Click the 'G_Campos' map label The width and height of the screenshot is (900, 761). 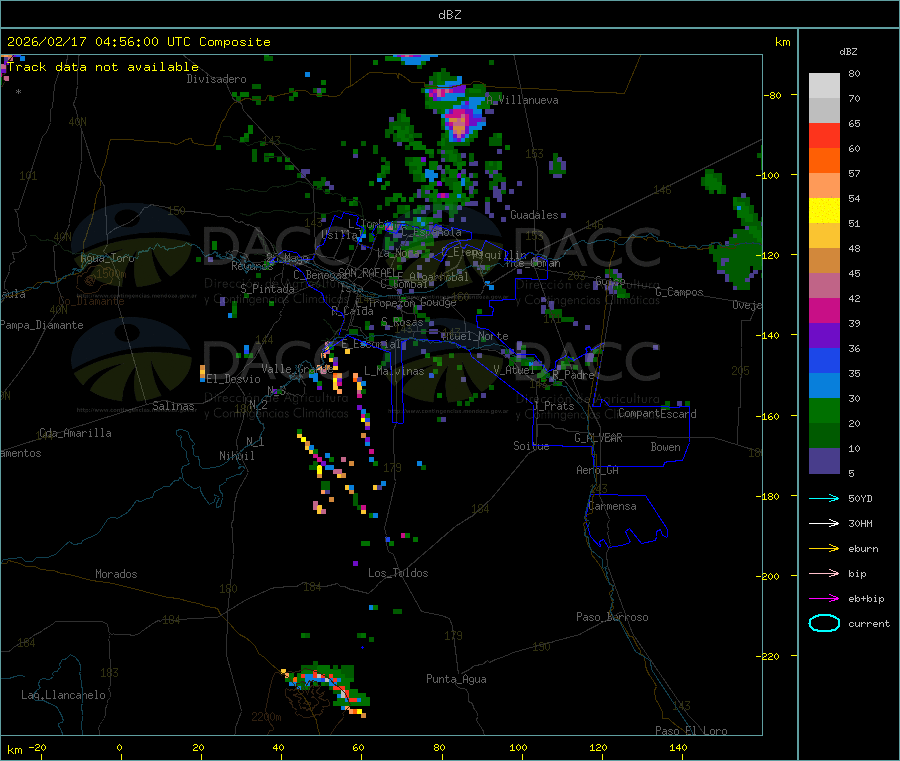(x=679, y=292)
